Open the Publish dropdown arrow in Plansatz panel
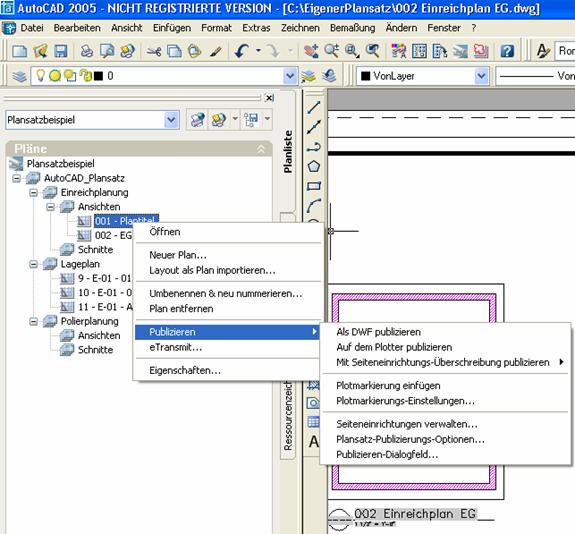575x534 pixels. (x=235, y=119)
